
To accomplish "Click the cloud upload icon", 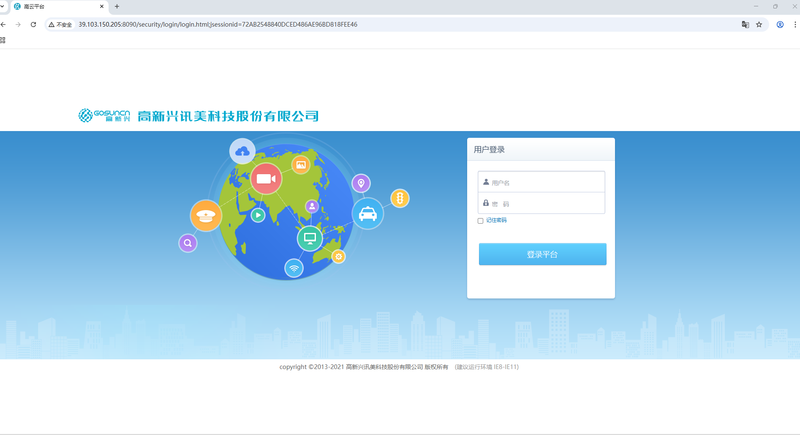I will tap(242, 151).
